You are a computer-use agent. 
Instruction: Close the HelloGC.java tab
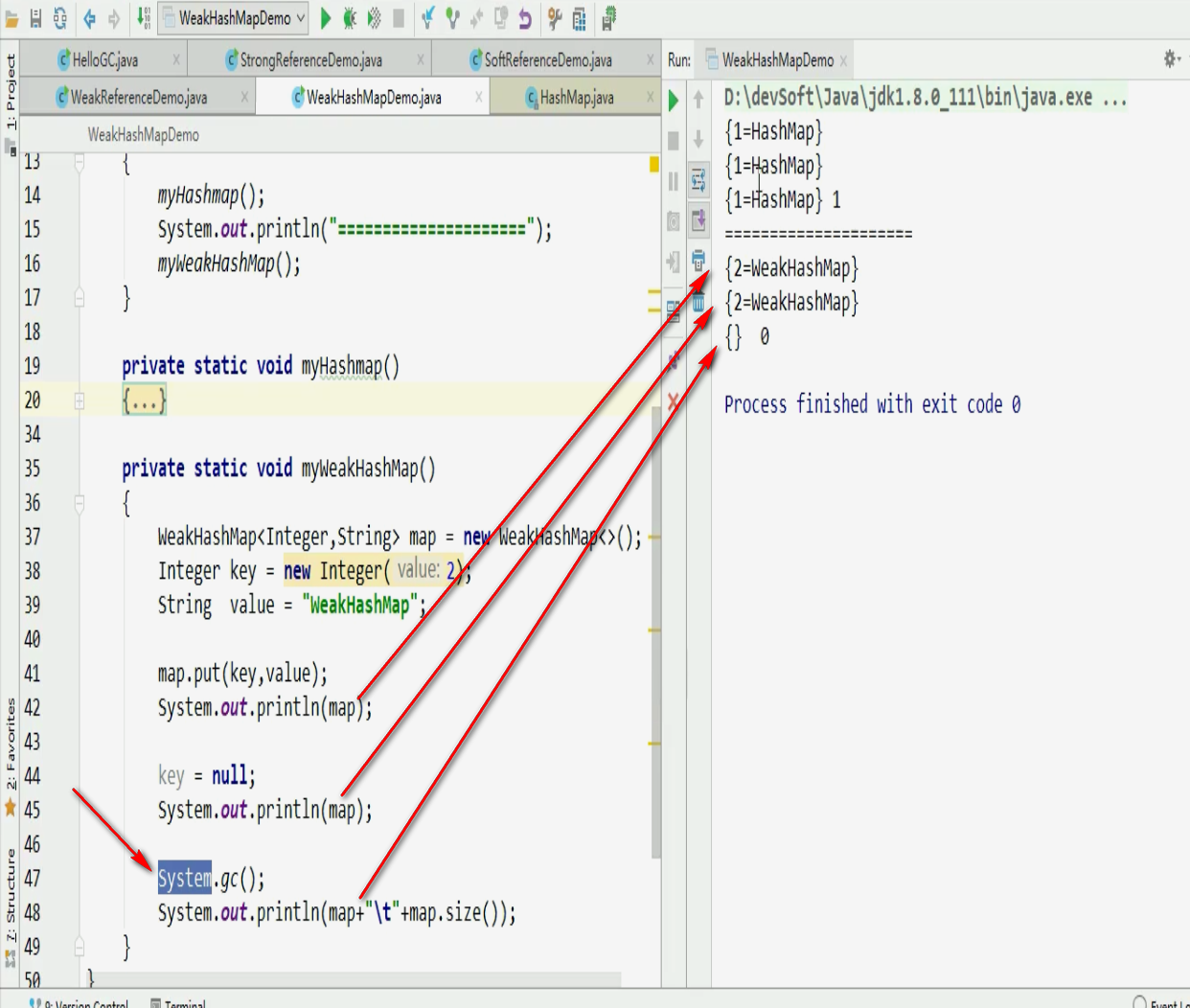tap(176, 59)
